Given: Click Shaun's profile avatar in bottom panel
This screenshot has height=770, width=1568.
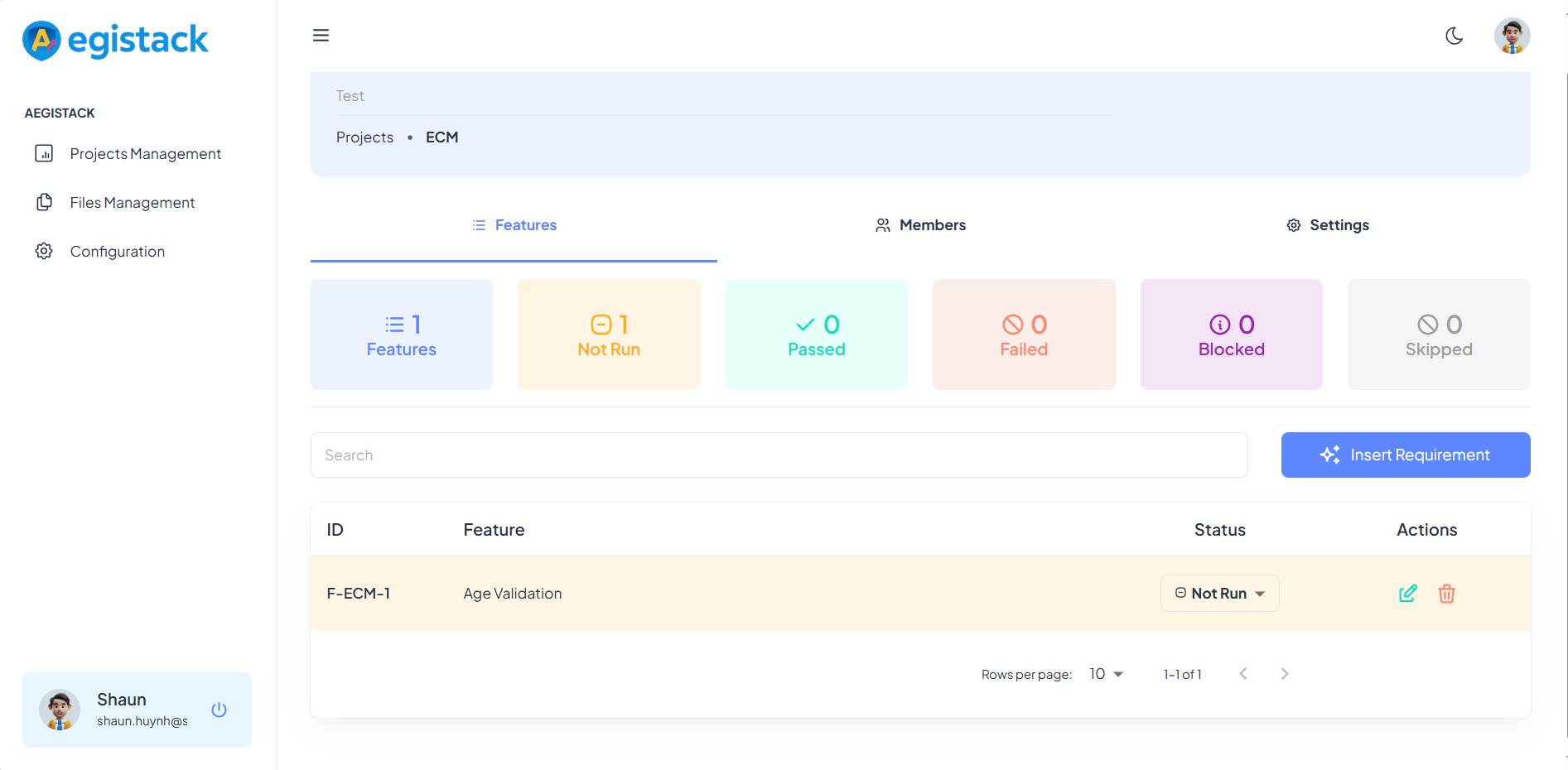Looking at the screenshot, I should [x=60, y=710].
